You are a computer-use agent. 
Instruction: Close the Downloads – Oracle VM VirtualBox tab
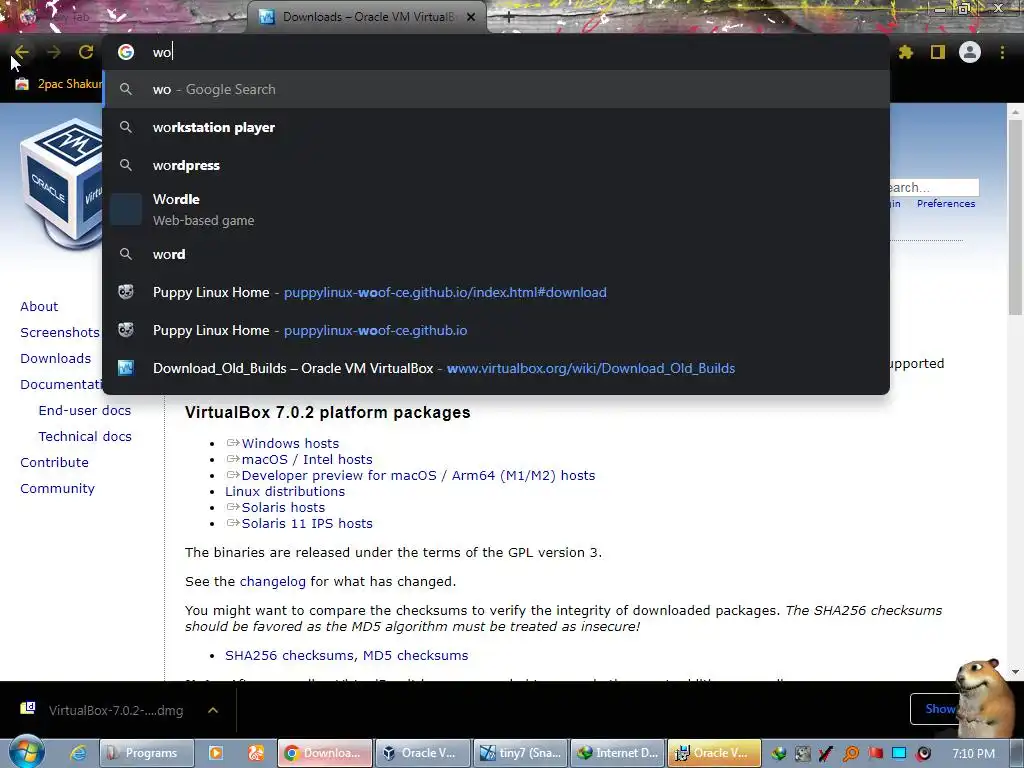click(x=471, y=18)
